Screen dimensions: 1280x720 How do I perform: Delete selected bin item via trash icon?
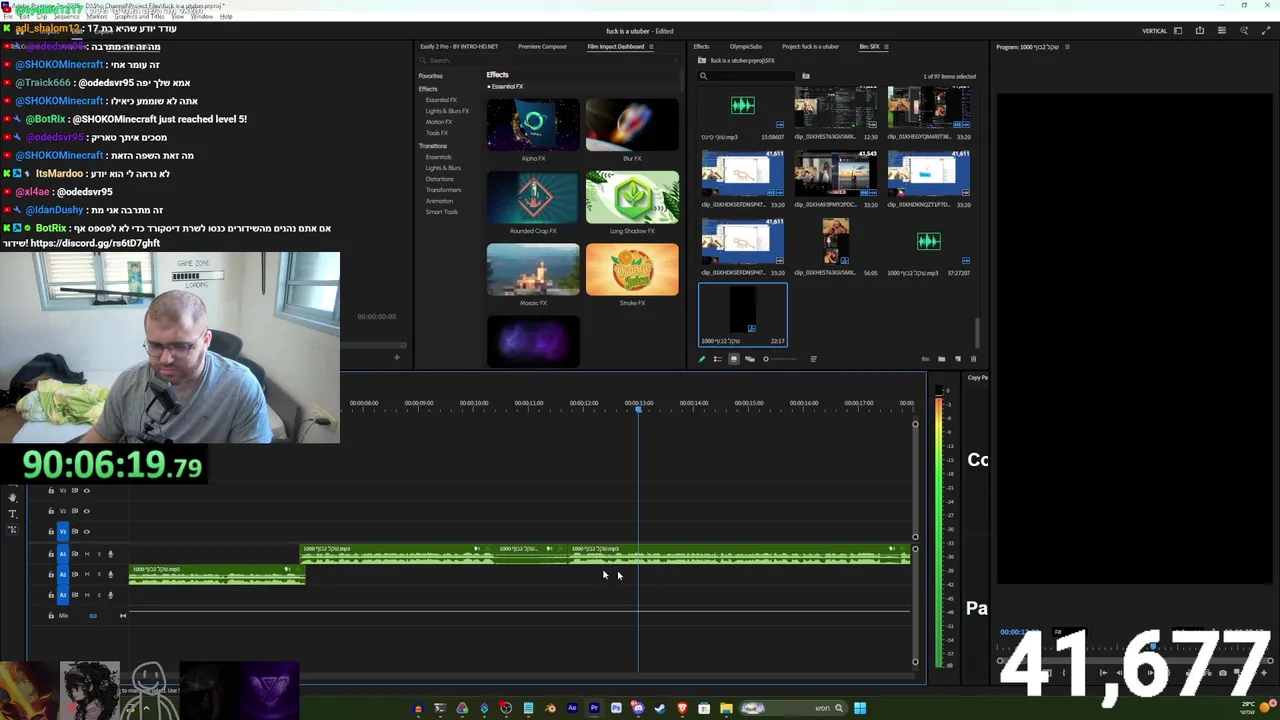pyautogui.click(x=974, y=359)
